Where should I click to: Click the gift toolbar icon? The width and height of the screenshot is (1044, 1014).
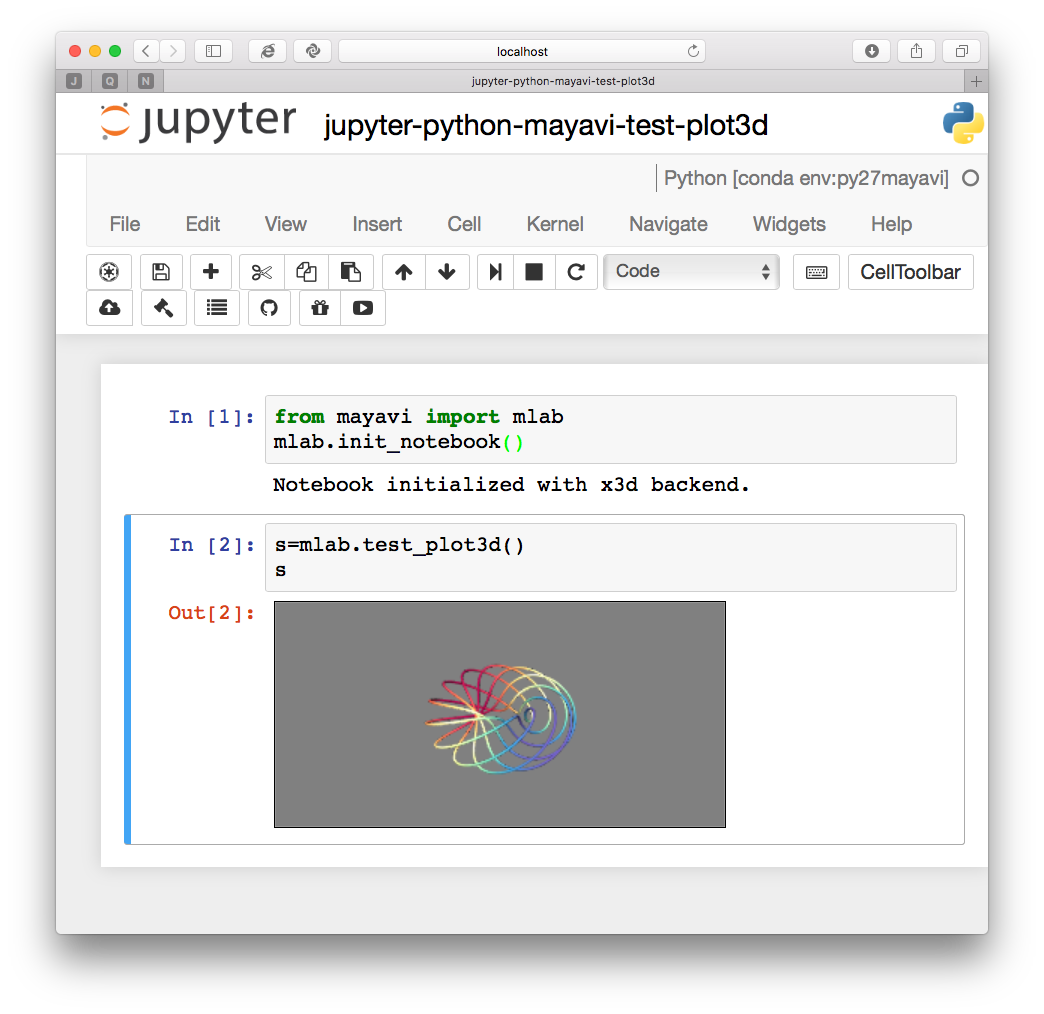(x=320, y=308)
